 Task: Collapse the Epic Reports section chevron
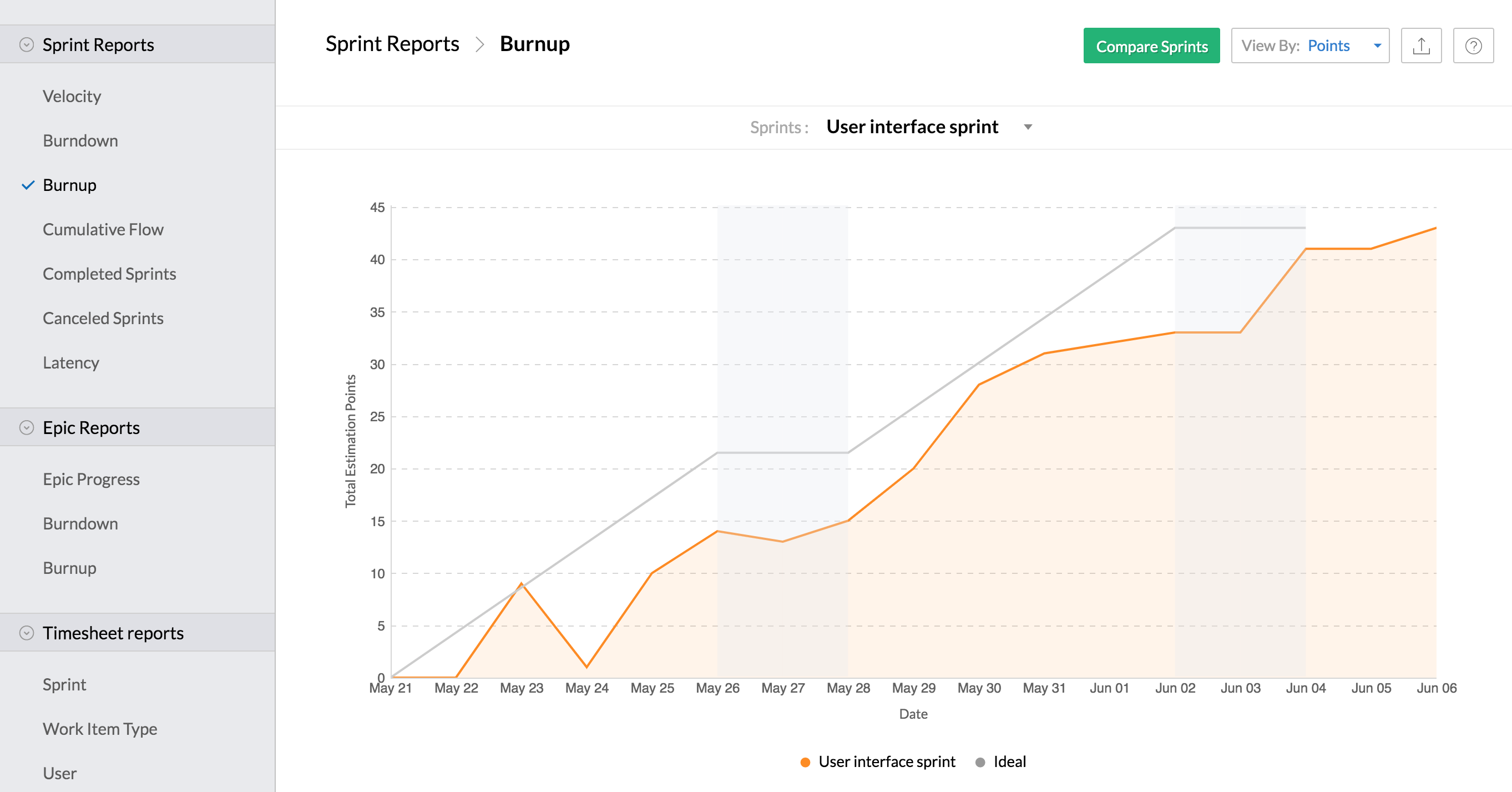[27, 427]
